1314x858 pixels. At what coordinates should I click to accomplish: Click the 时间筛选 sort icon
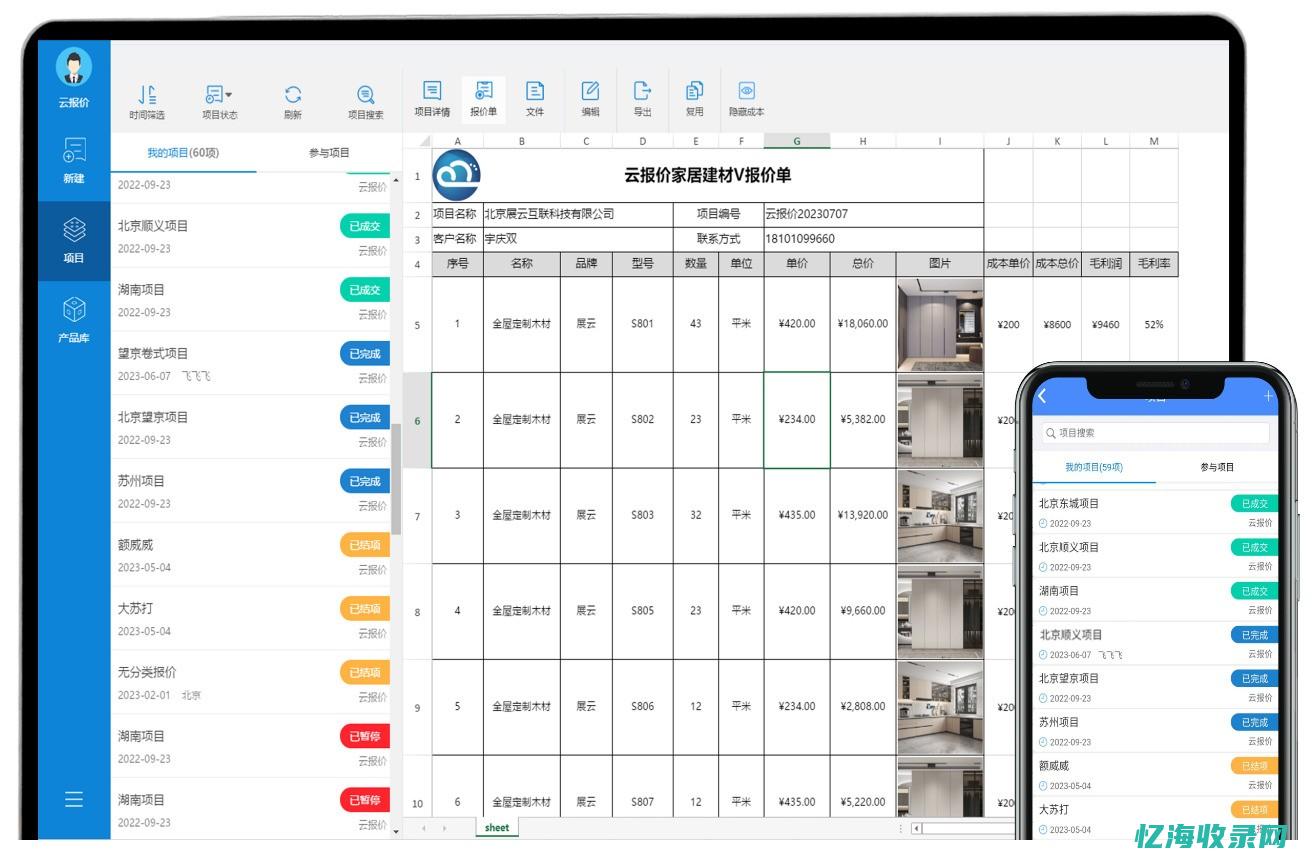click(147, 95)
